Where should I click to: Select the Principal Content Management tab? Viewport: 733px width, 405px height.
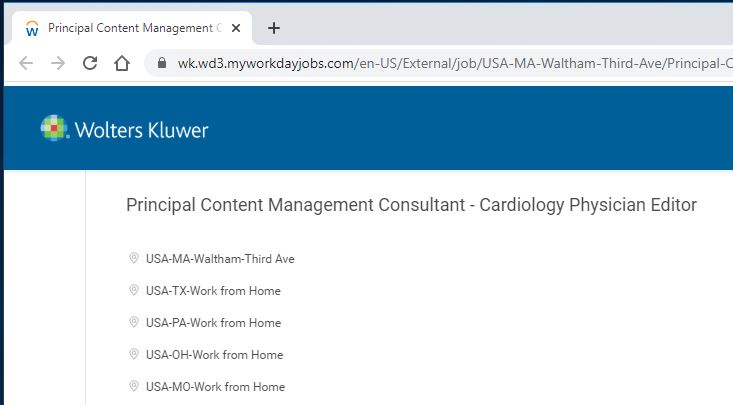pos(133,28)
